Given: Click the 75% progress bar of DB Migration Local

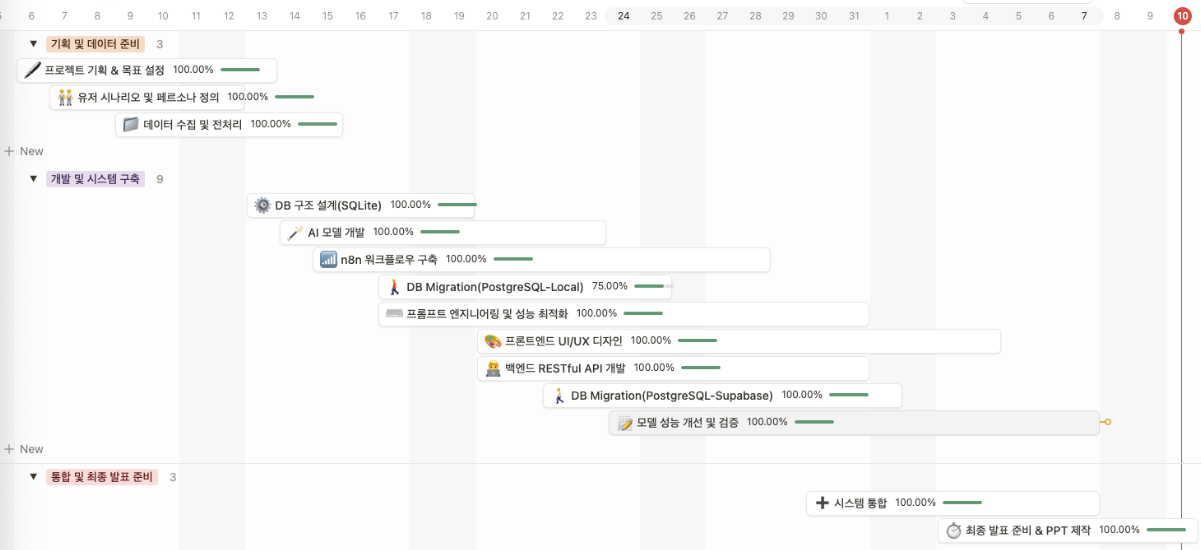Looking at the screenshot, I should click(x=652, y=286).
